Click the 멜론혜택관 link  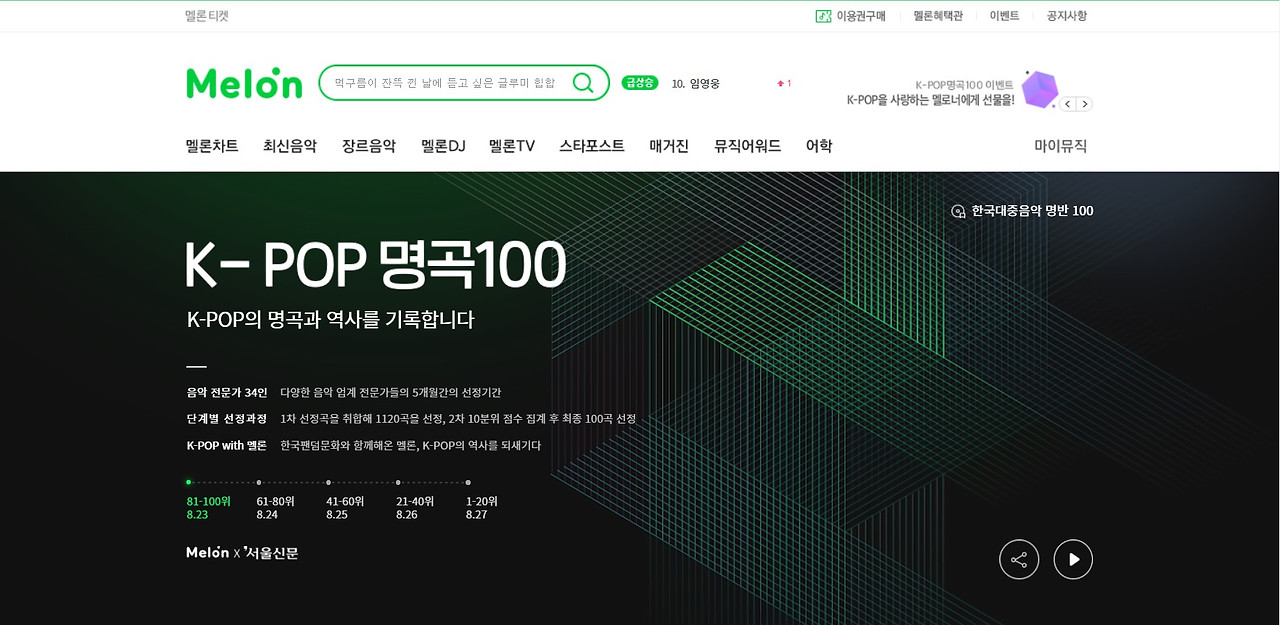[x=938, y=16]
